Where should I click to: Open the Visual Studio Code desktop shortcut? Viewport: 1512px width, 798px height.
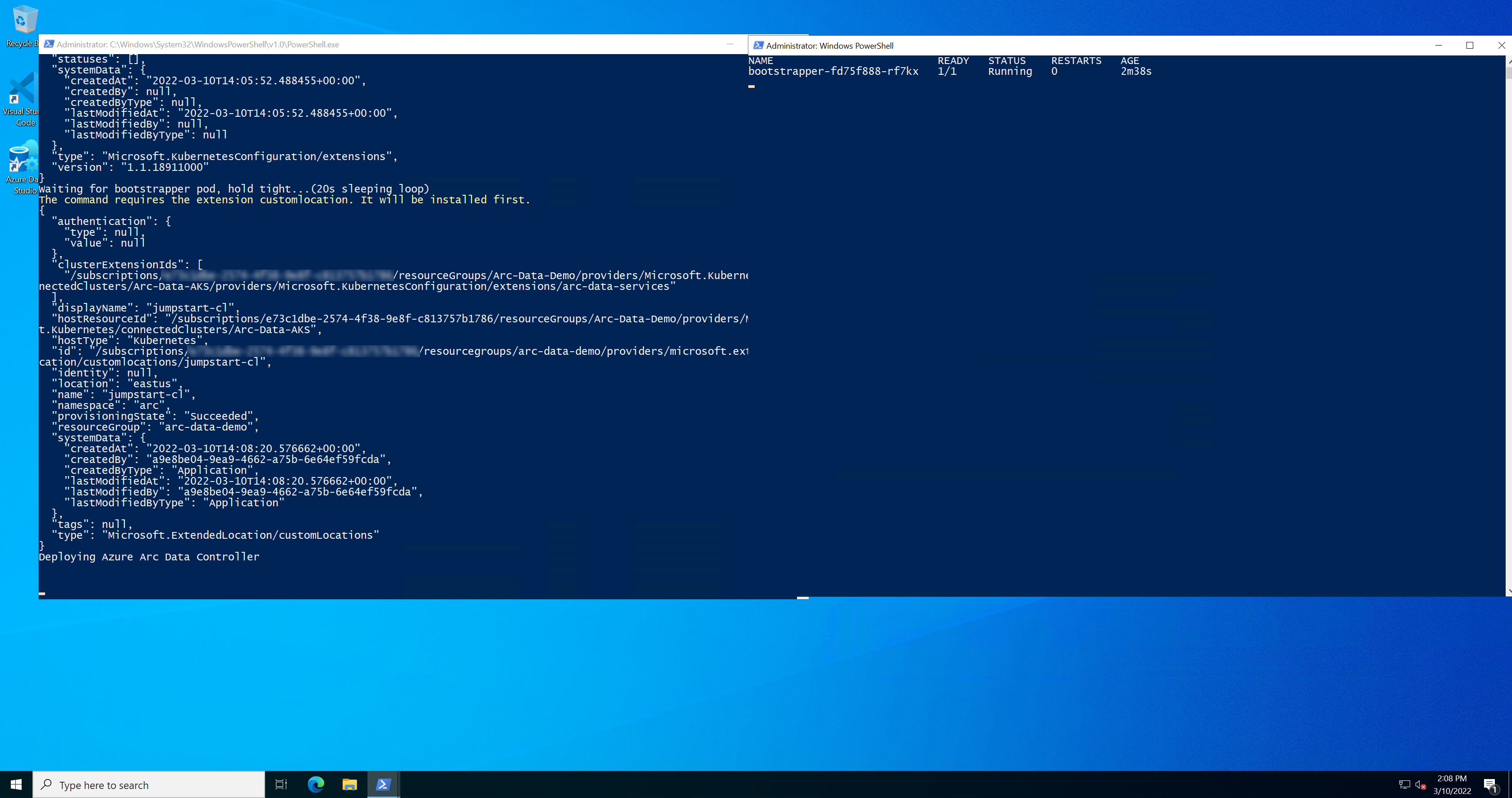tap(22, 99)
